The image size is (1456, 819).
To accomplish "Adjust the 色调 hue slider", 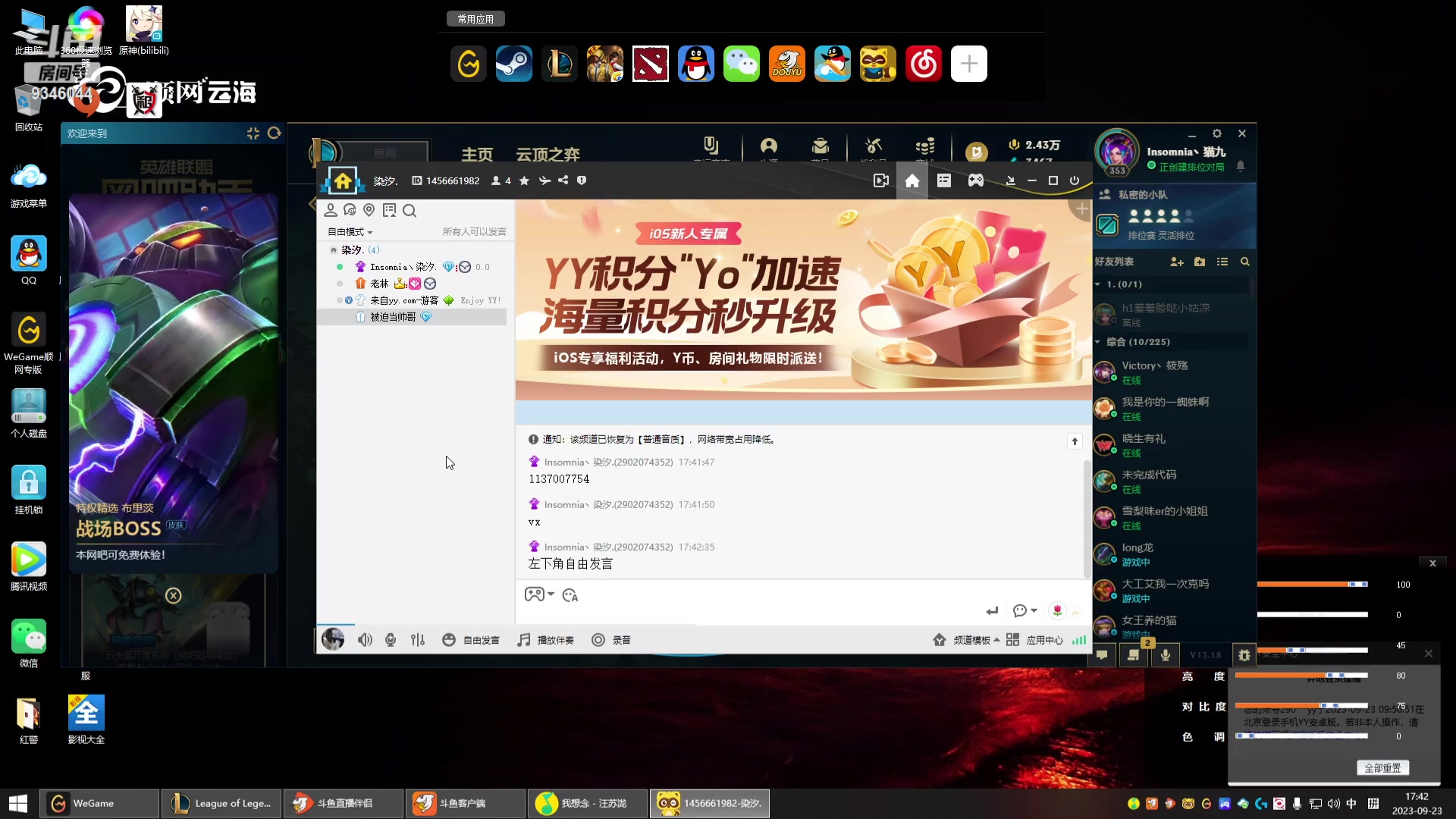I will coord(1301,736).
